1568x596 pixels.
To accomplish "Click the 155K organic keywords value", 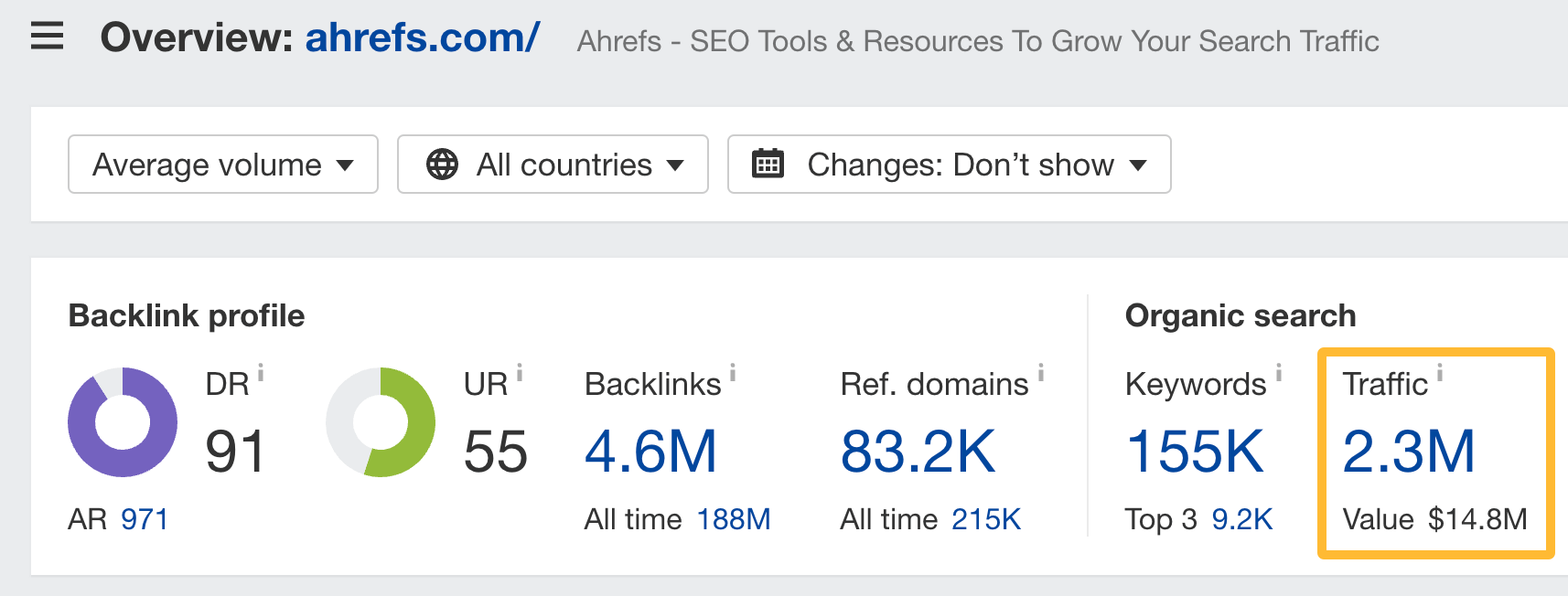I will [x=1195, y=452].
